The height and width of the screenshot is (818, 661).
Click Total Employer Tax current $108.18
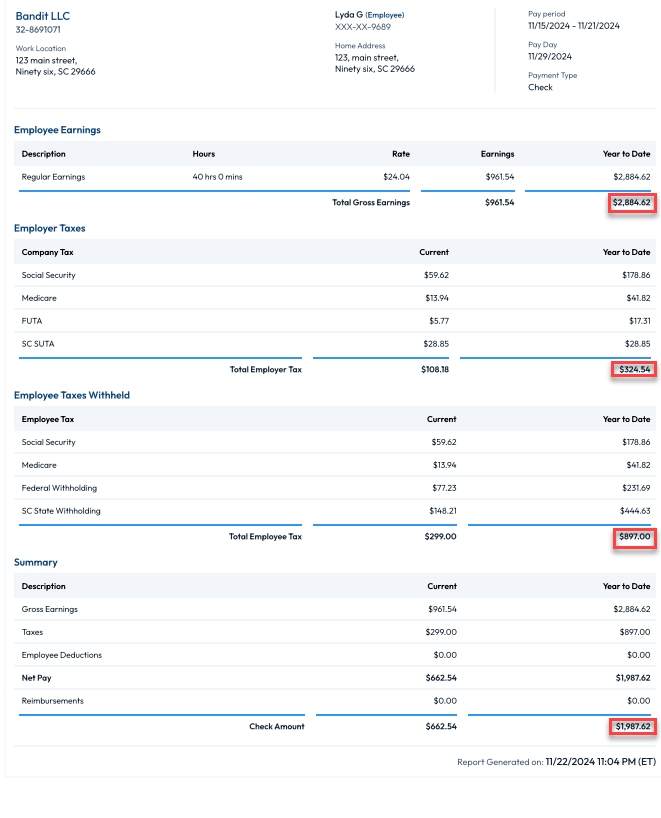click(435, 369)
